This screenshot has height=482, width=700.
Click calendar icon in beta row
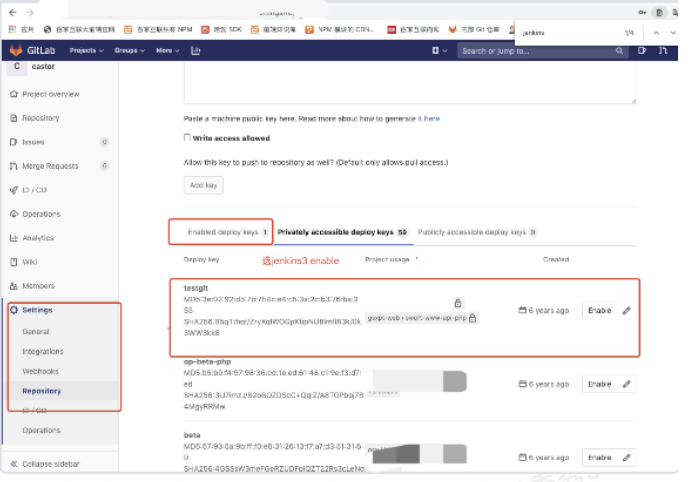click(522, 457)
